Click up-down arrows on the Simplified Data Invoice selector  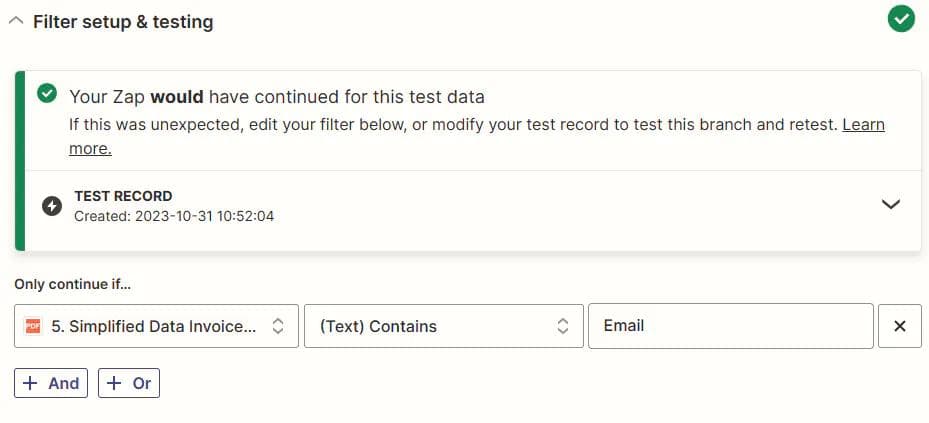coord(278,326)
